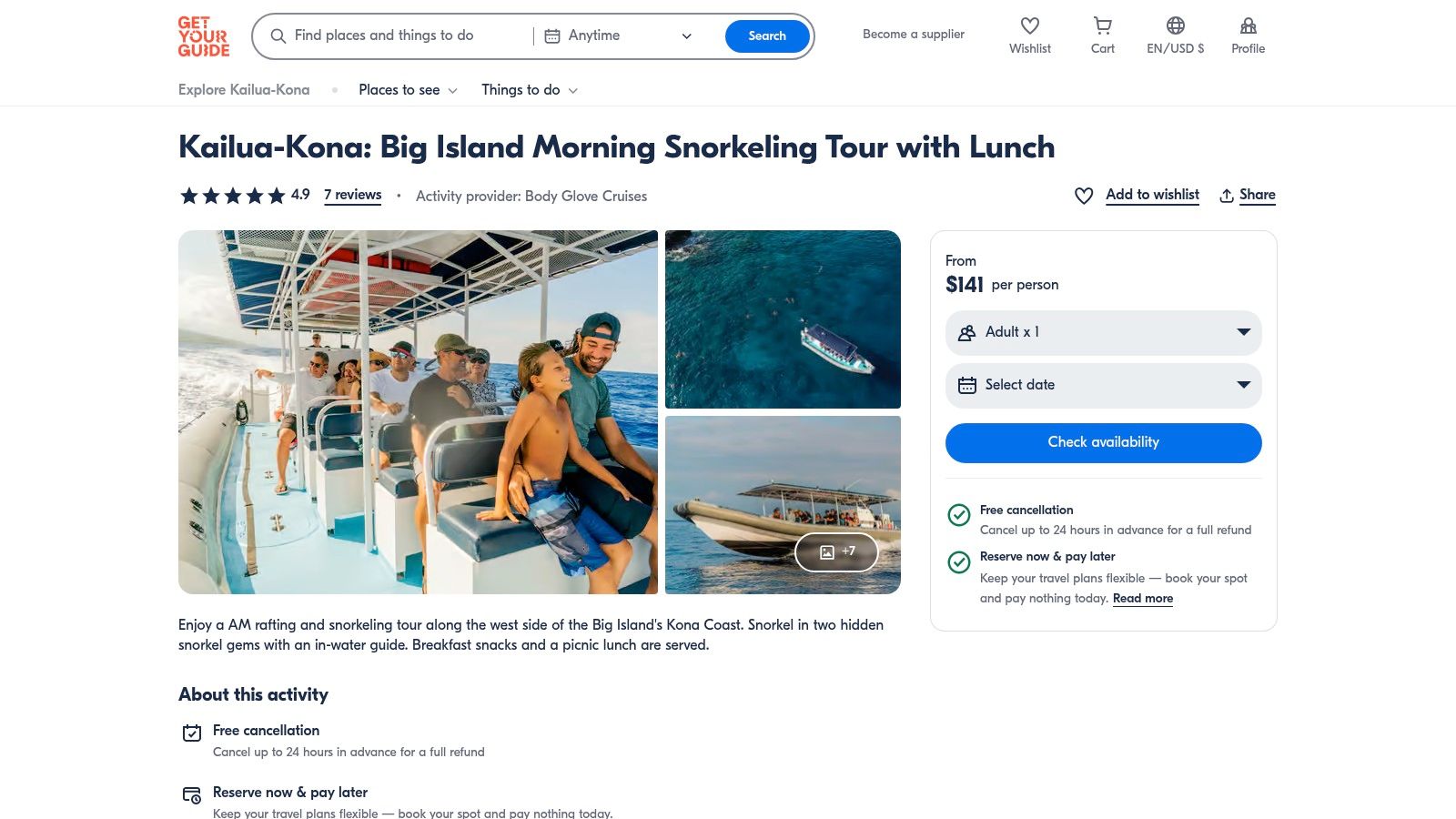Click the GetYourGuide logo
1456x819 pixels.
tap(203, 36)
